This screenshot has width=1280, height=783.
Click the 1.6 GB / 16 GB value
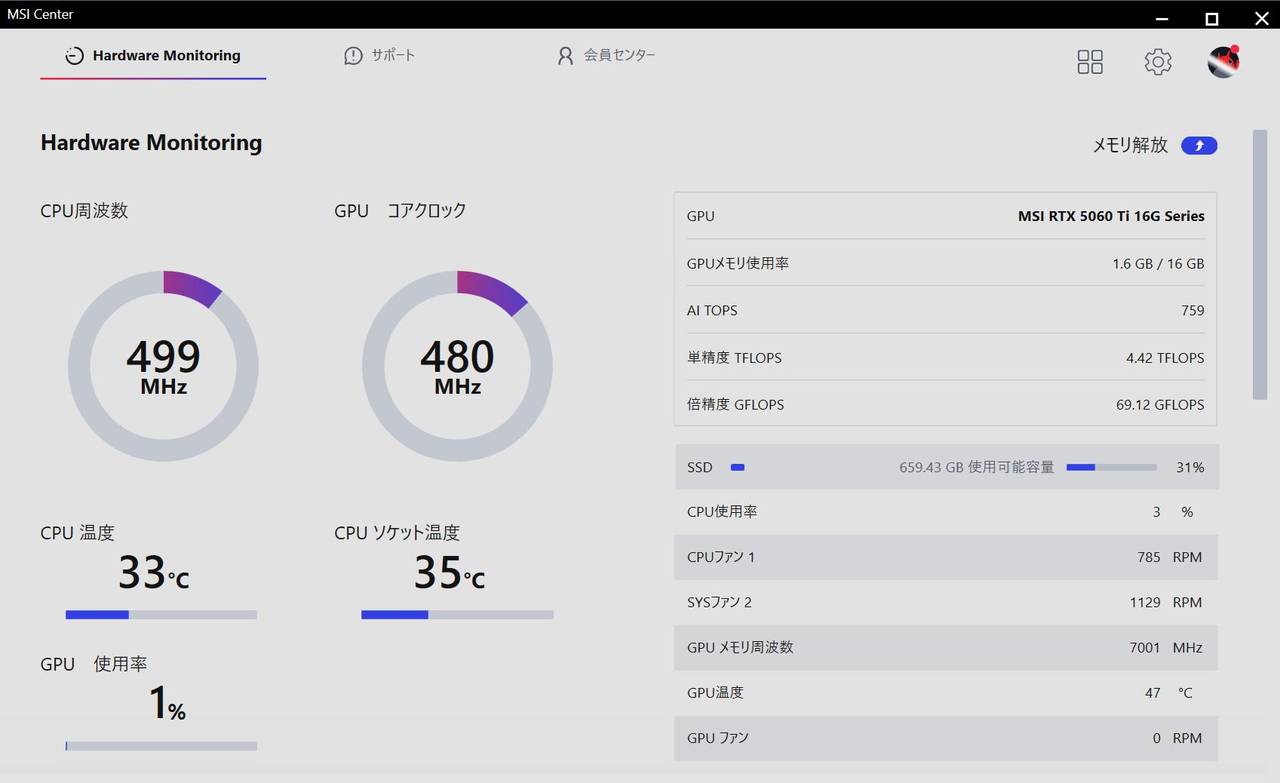coord(1158,264)
